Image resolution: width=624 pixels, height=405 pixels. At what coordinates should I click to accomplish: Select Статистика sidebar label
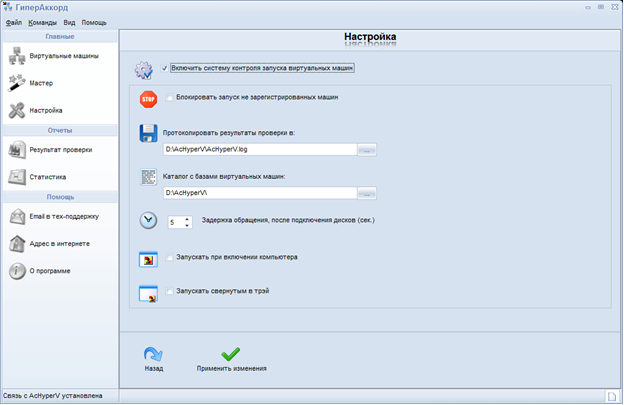click(x=48, y=177)
